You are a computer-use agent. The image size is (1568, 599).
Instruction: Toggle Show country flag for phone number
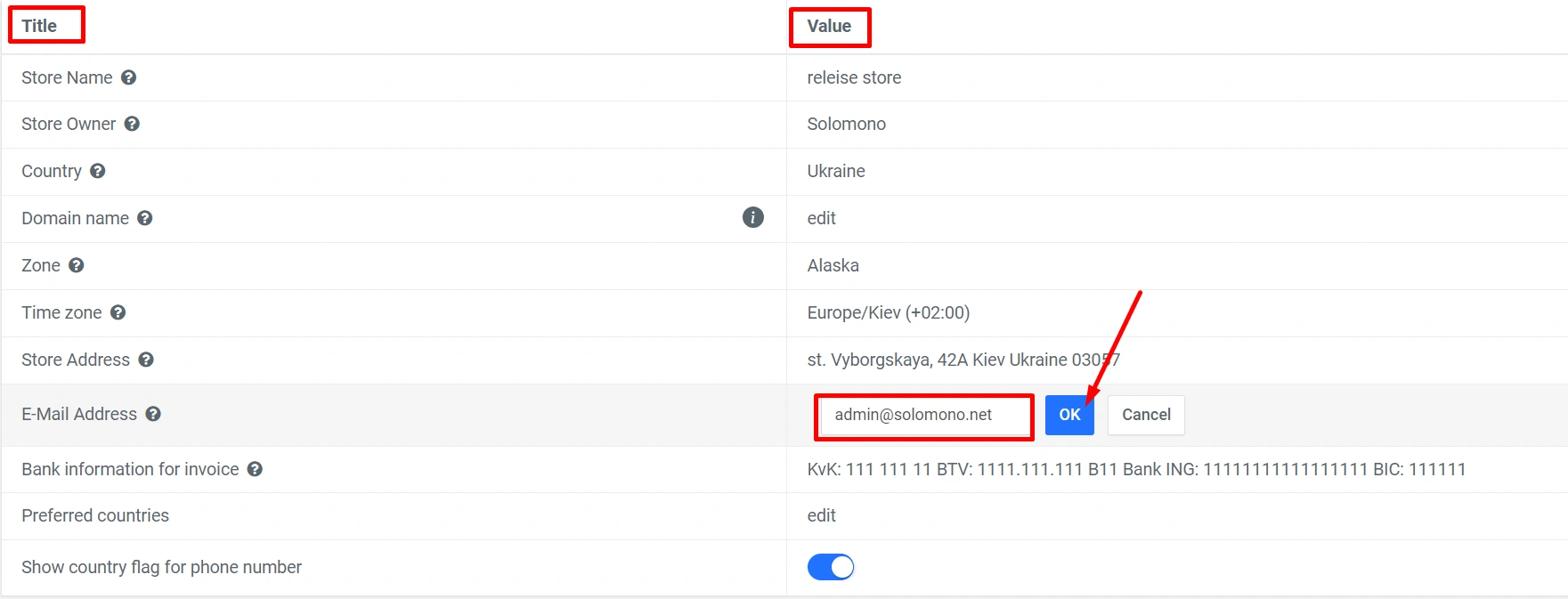[831, 567]
